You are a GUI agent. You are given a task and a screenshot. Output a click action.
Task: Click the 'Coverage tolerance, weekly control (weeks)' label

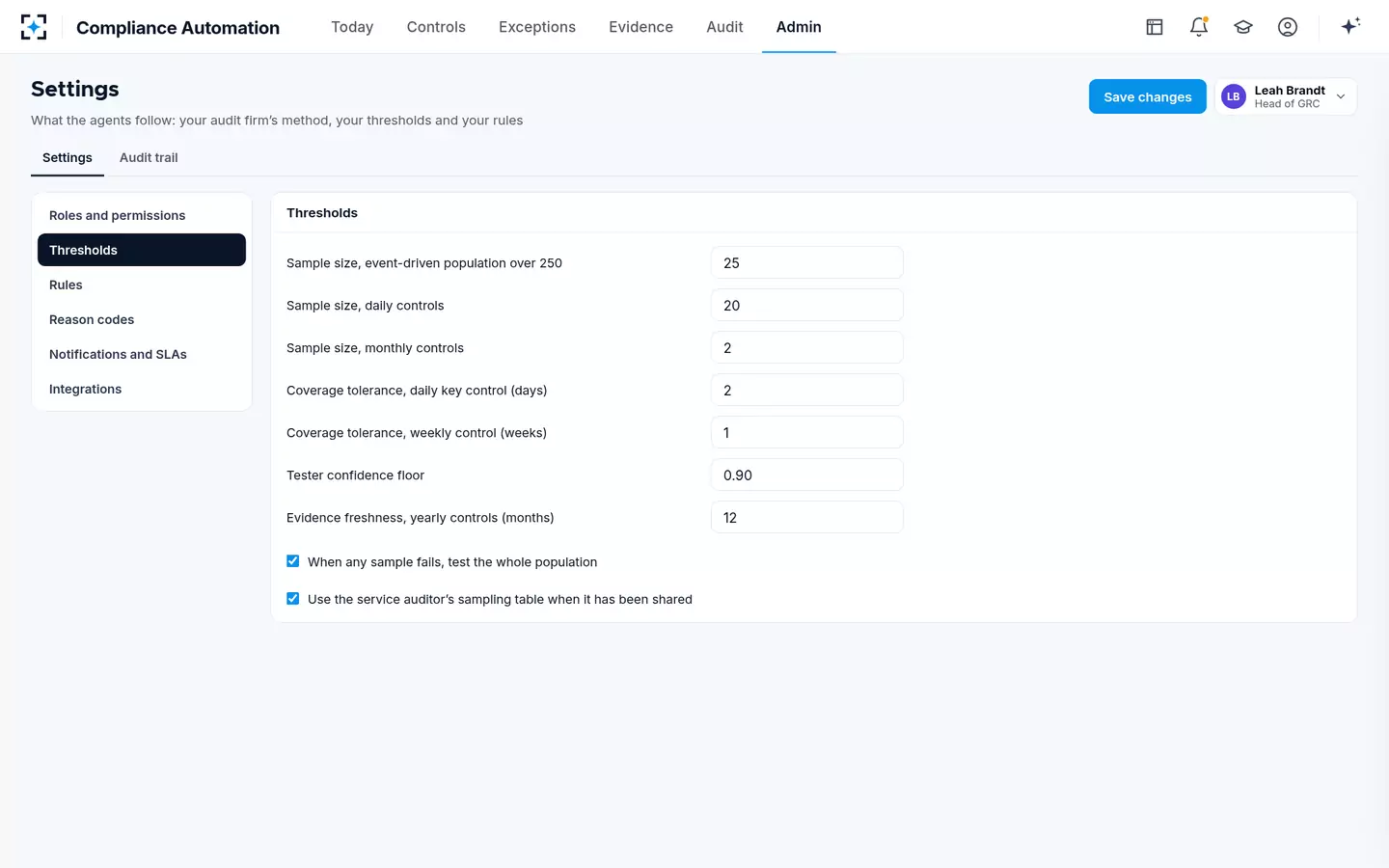[417, 433]
